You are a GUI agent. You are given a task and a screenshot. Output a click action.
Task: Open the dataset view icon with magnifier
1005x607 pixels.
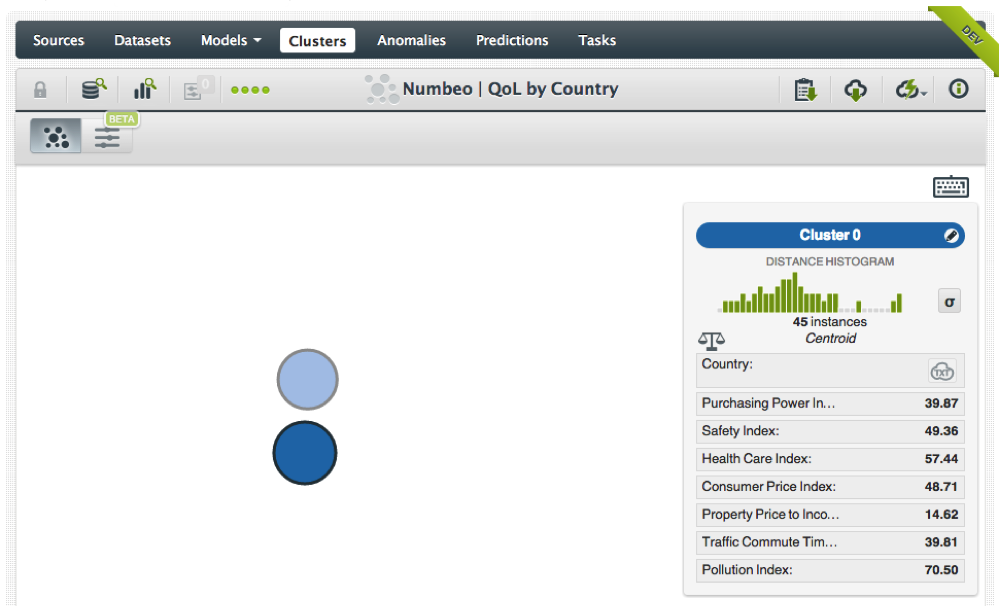pos(94,89)
